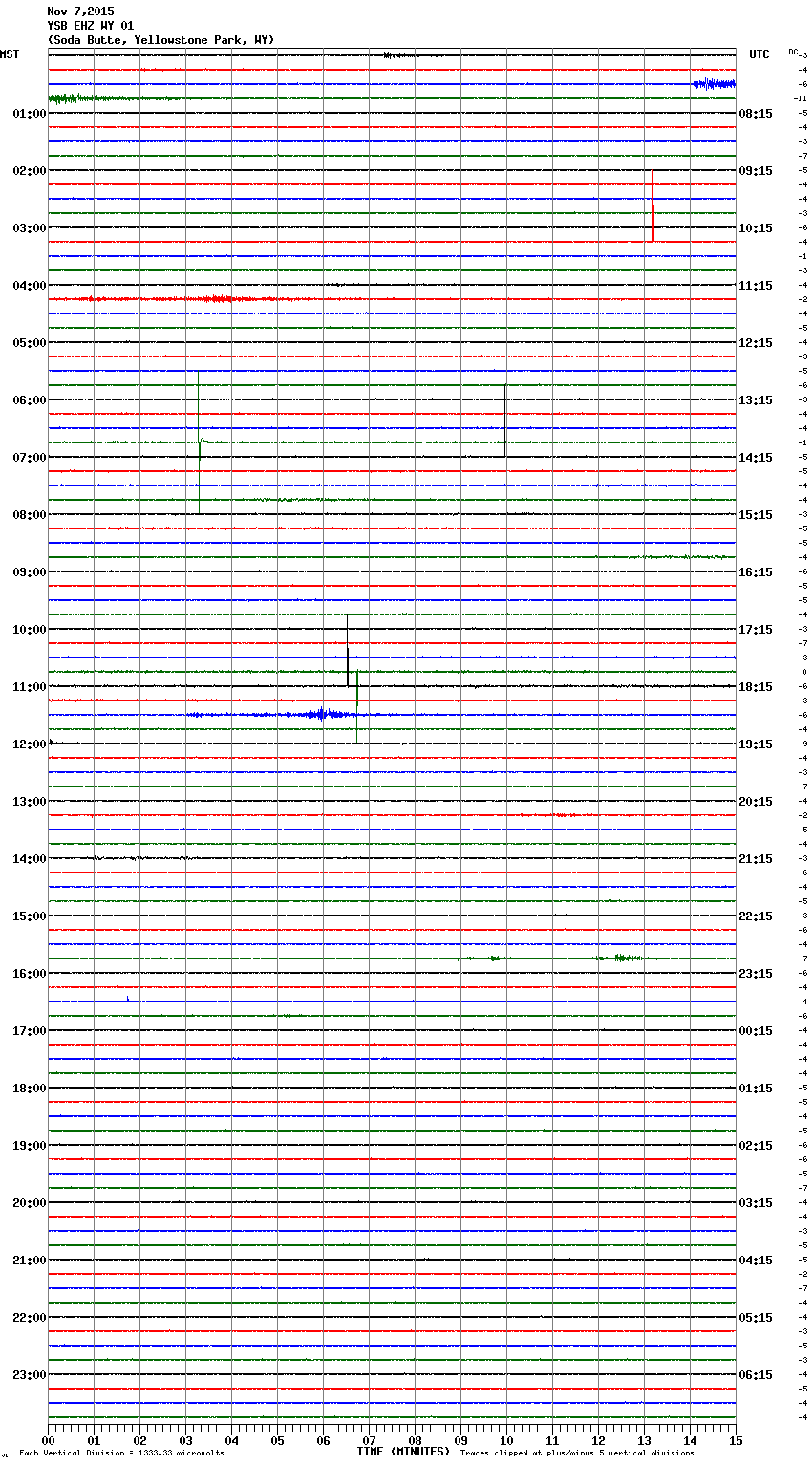Click the MST timezone header
Image resolution: width=812 pixels, height=1466 pixels.
[10, 54]
